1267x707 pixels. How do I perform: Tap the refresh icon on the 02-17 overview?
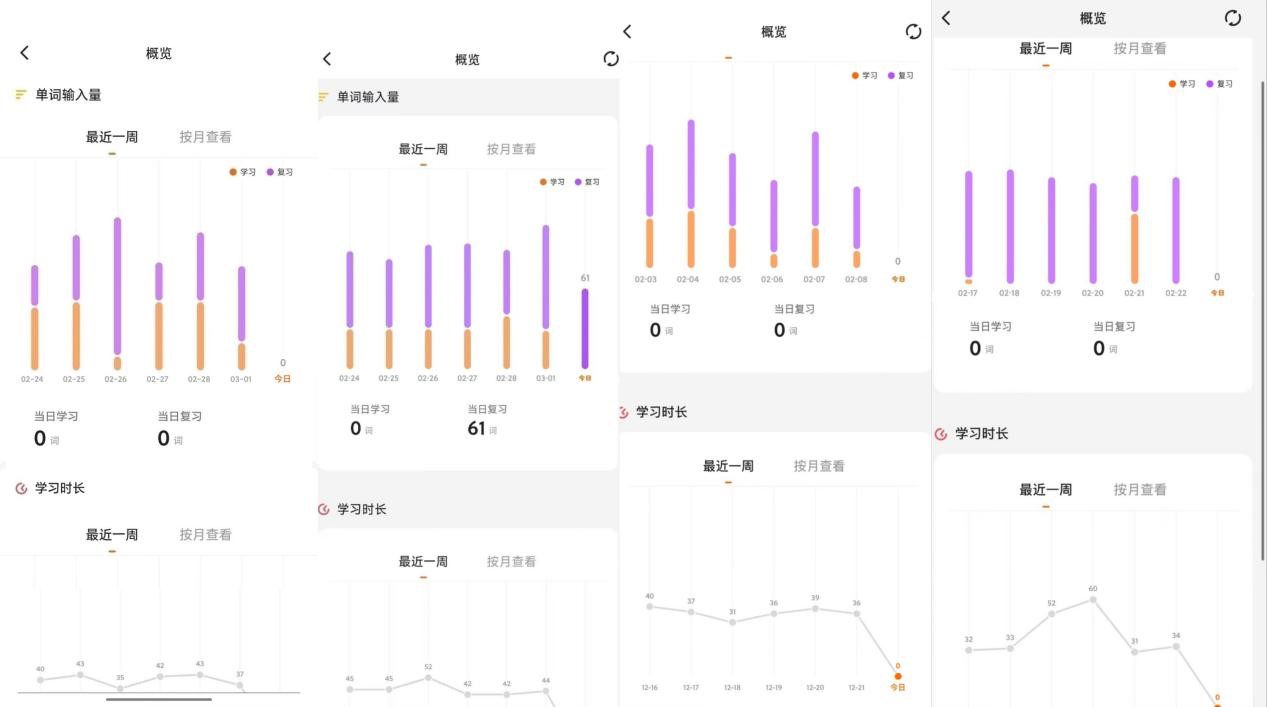(x=1233, y=18)
